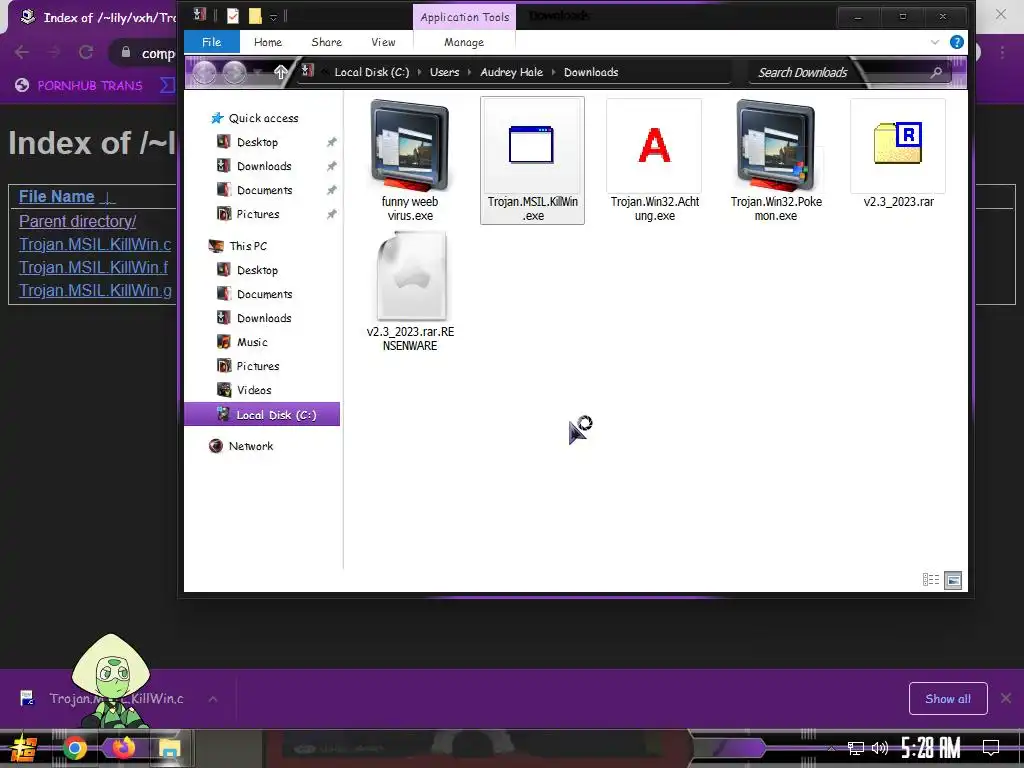This screenshot has width=1024, height=768.
Task: Open Videos folder under This PC
Action: click(x=254, y=390)
